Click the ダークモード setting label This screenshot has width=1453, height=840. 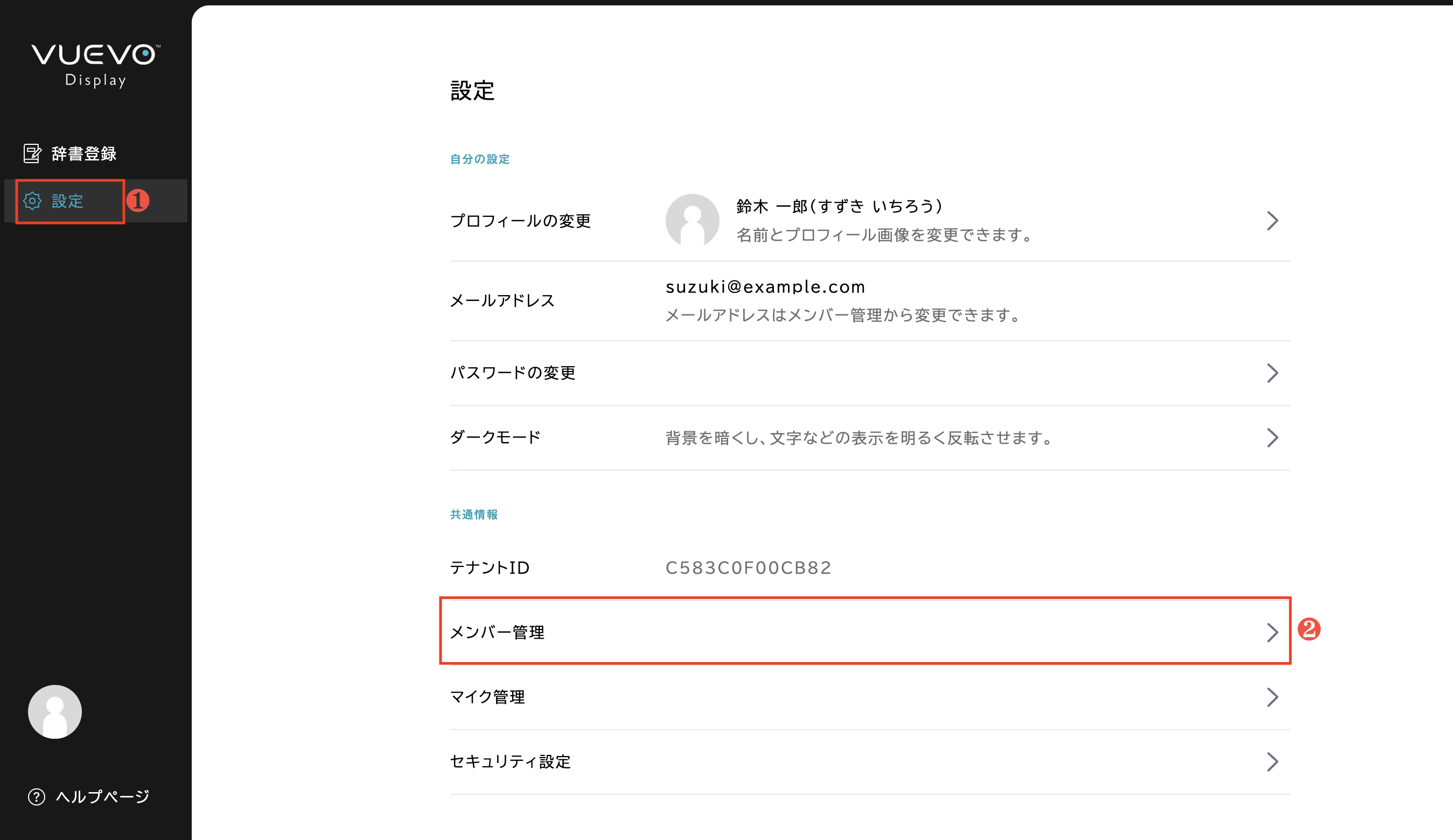(x=495, y=438)
